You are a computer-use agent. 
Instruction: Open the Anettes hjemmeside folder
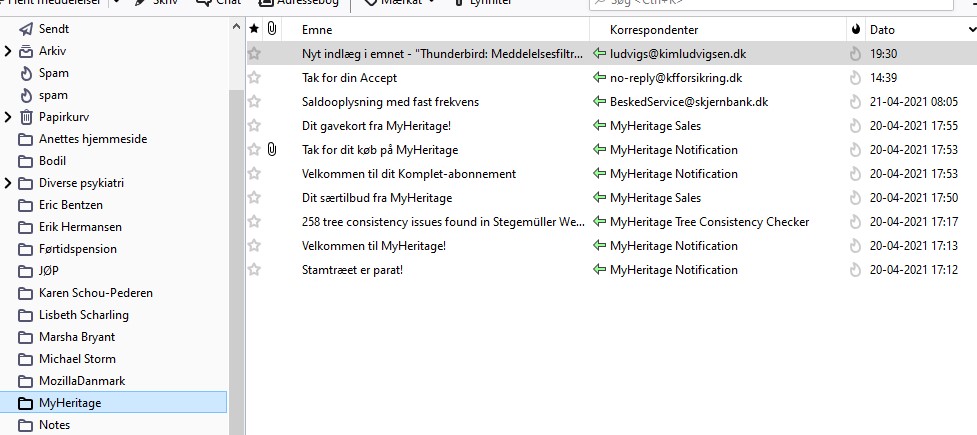point(93,139)
